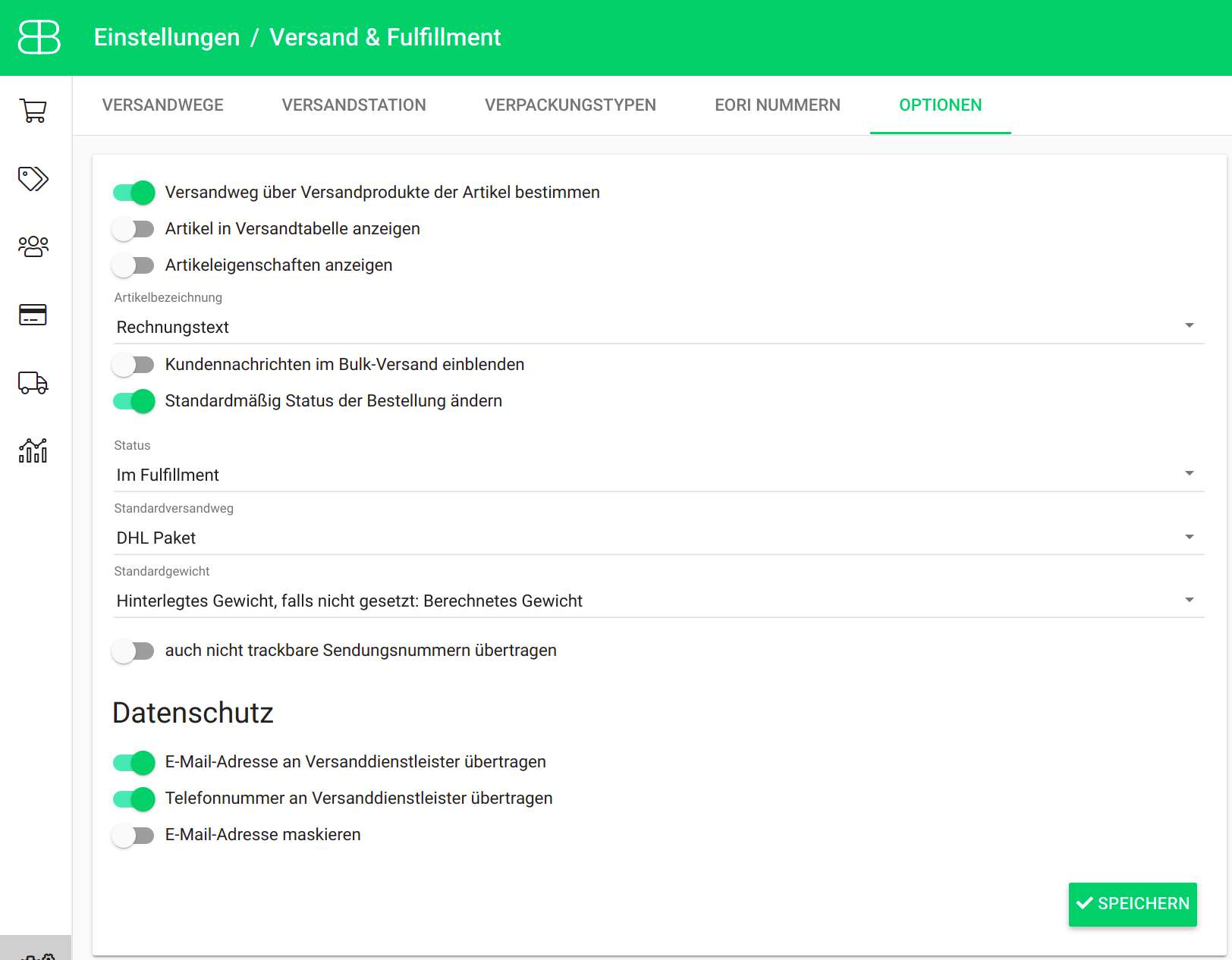Click the Artikelbezeichnung field label
This screenshot has width=1232, height=960.
tap(168, 297)
